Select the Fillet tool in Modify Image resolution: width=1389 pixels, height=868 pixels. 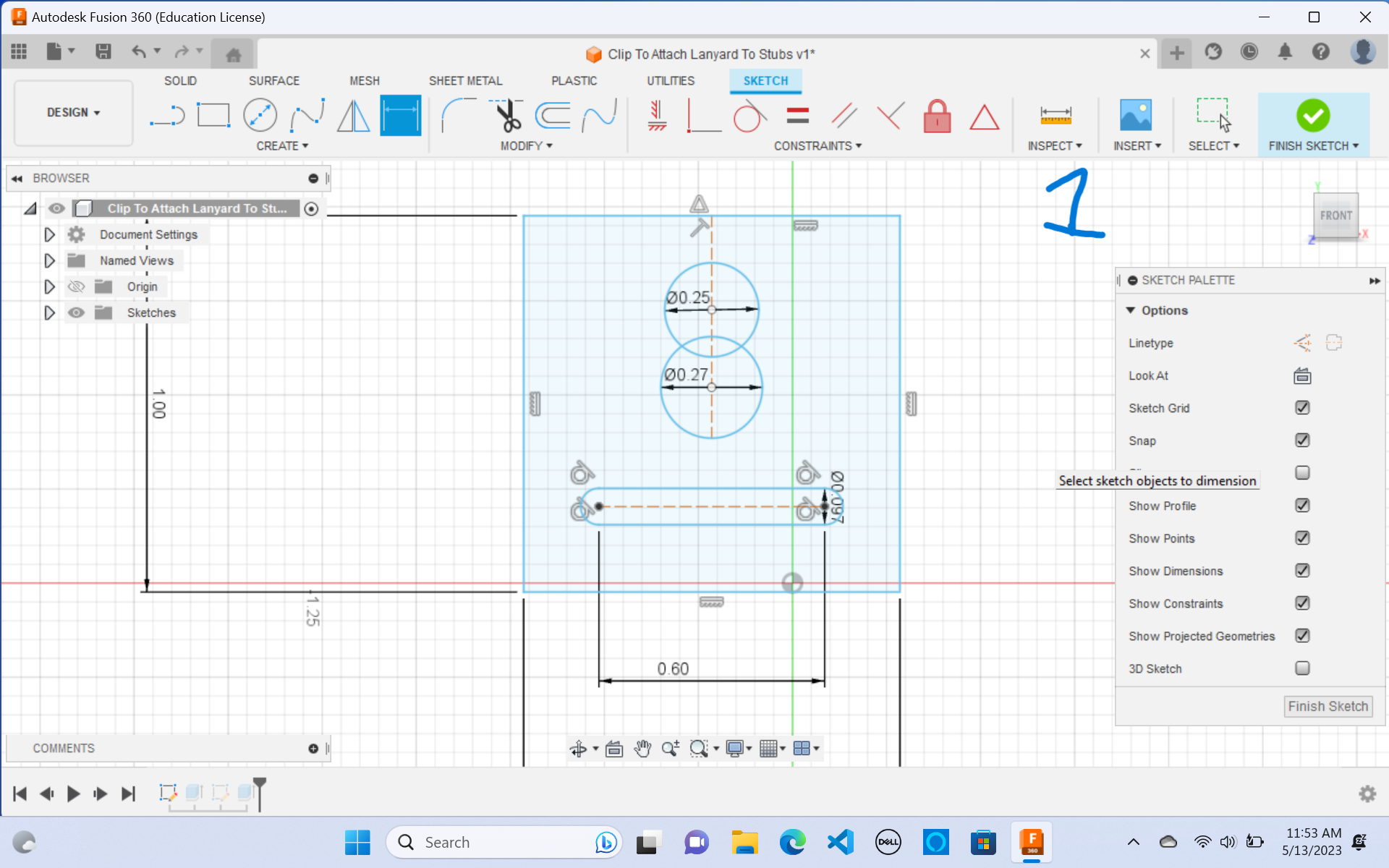click(458, 116)
